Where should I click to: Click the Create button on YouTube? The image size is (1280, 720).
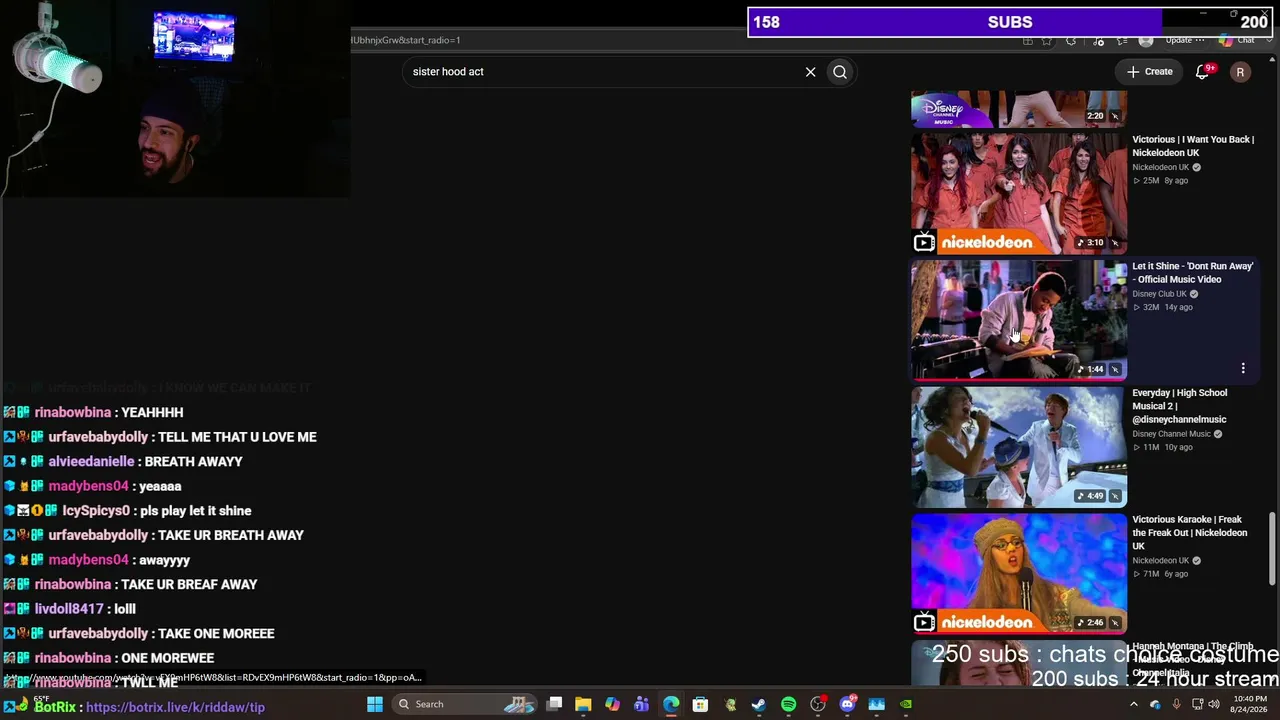click(x=1150, y=72)
